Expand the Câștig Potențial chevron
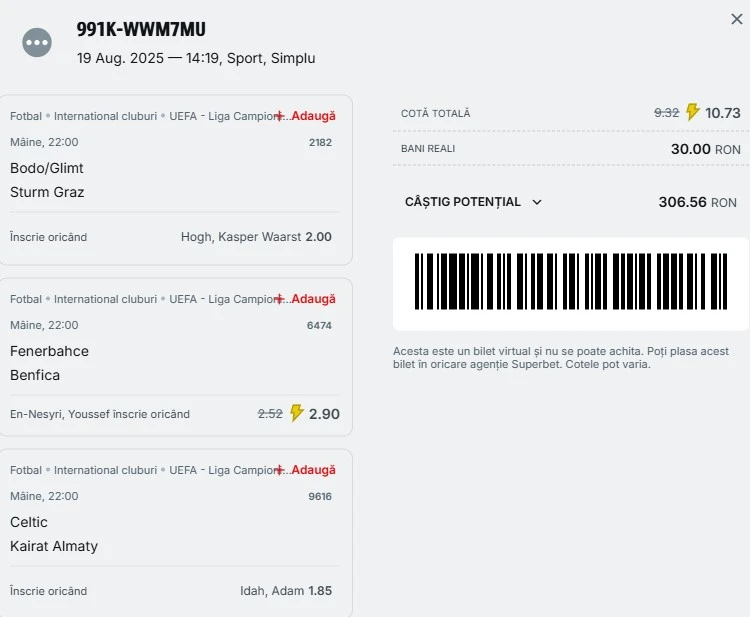Image resolution: width=750 pixels, height=617 pixels. tap(537, 202)
